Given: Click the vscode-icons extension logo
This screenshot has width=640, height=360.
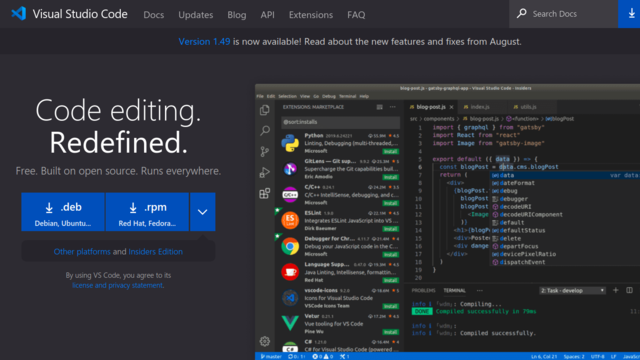Looking at the screenshot, I should (290, 298).
